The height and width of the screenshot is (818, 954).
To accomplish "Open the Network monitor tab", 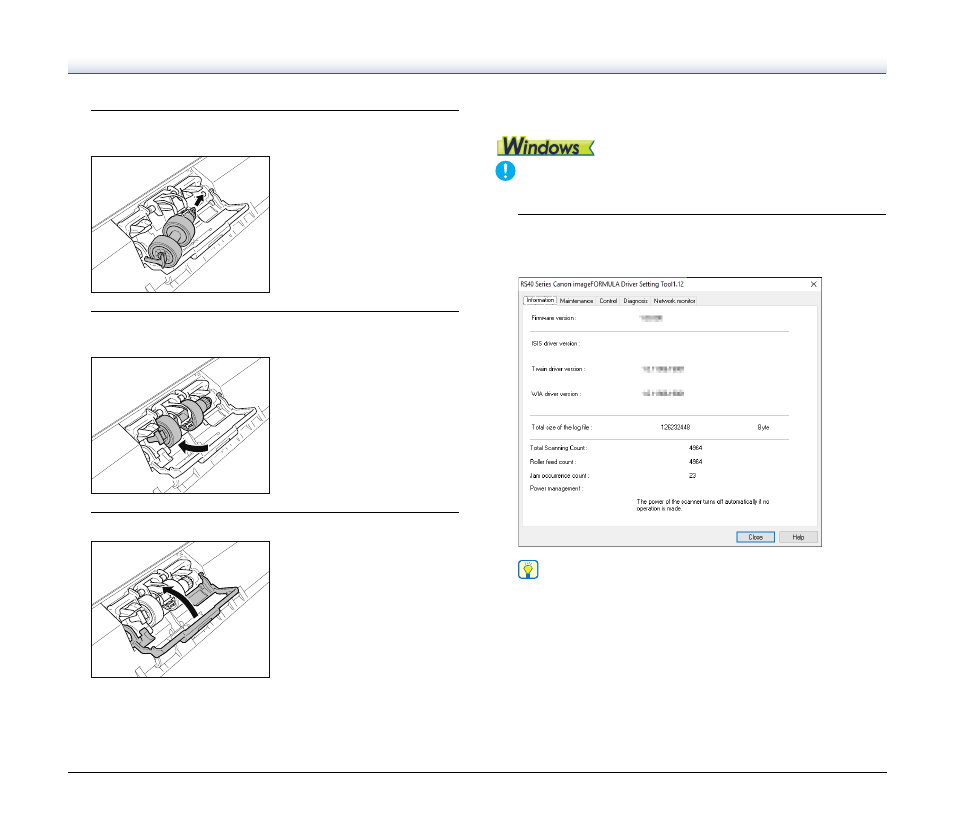I will point(675,300).
